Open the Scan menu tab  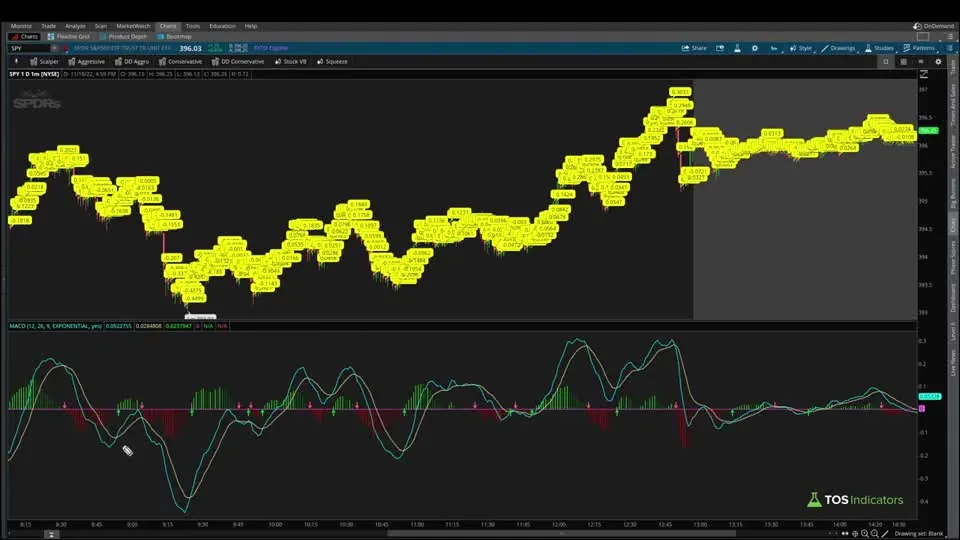tap(100, 26)
